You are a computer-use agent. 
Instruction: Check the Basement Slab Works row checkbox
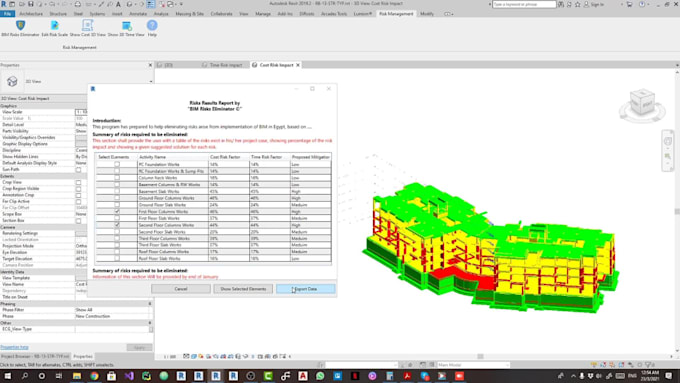(117, 191)
